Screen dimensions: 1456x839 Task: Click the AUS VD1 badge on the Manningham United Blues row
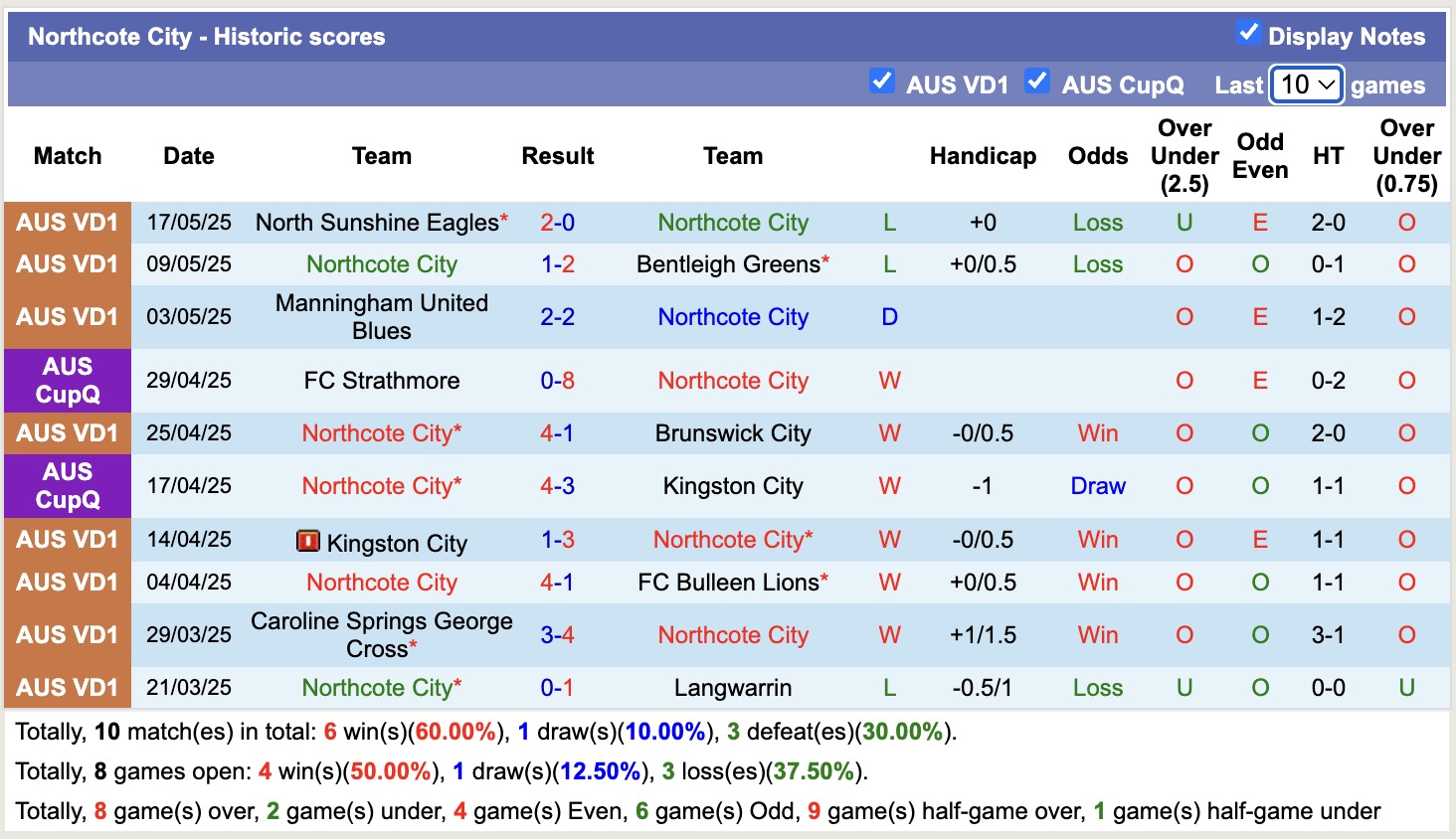coord(67,316)
